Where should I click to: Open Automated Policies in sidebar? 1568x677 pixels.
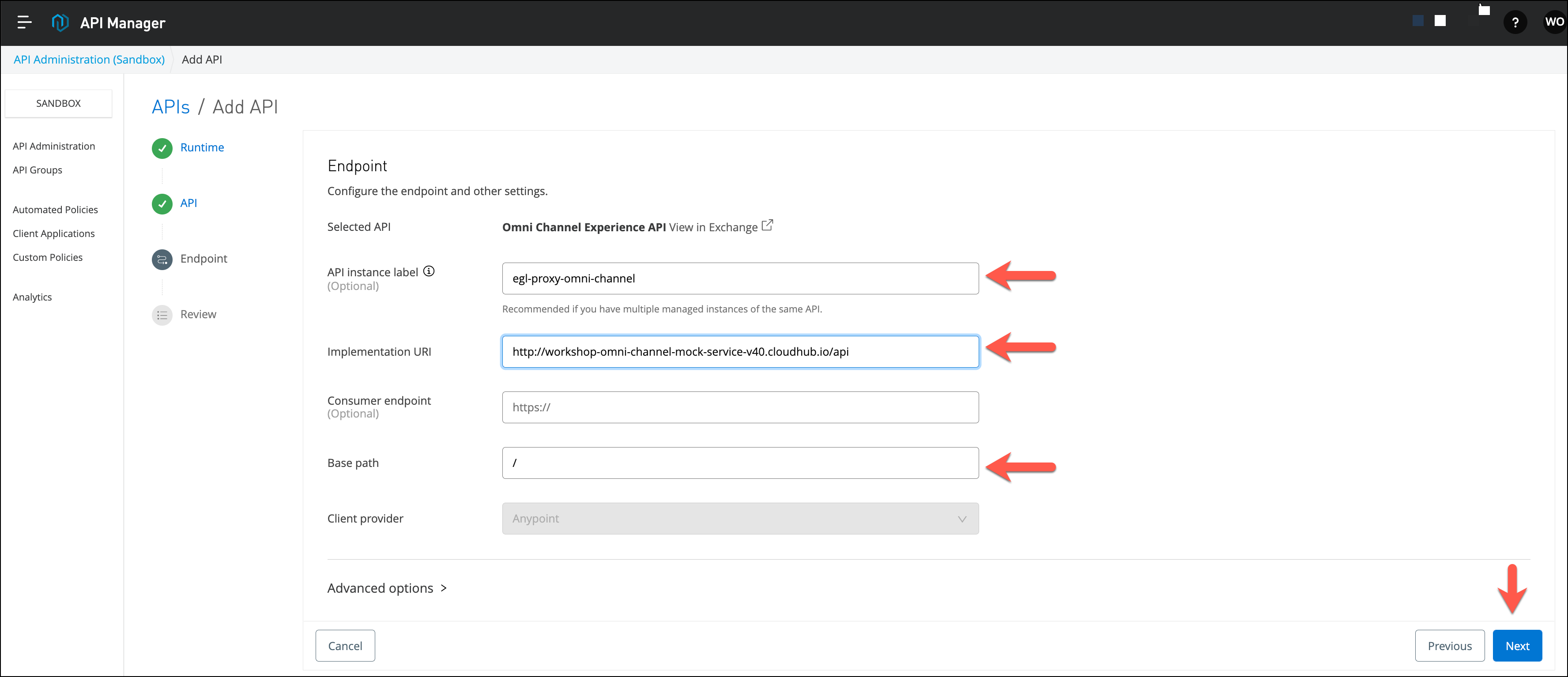[55, 210]
